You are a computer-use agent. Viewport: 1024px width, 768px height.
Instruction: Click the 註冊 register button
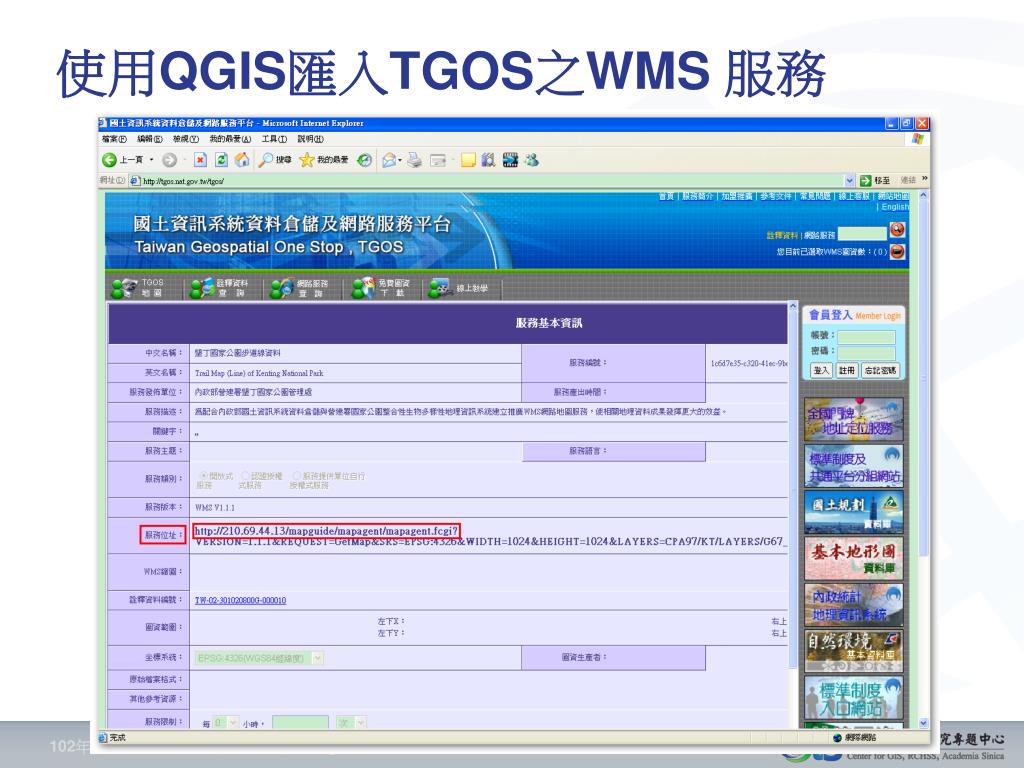(846, 370)
